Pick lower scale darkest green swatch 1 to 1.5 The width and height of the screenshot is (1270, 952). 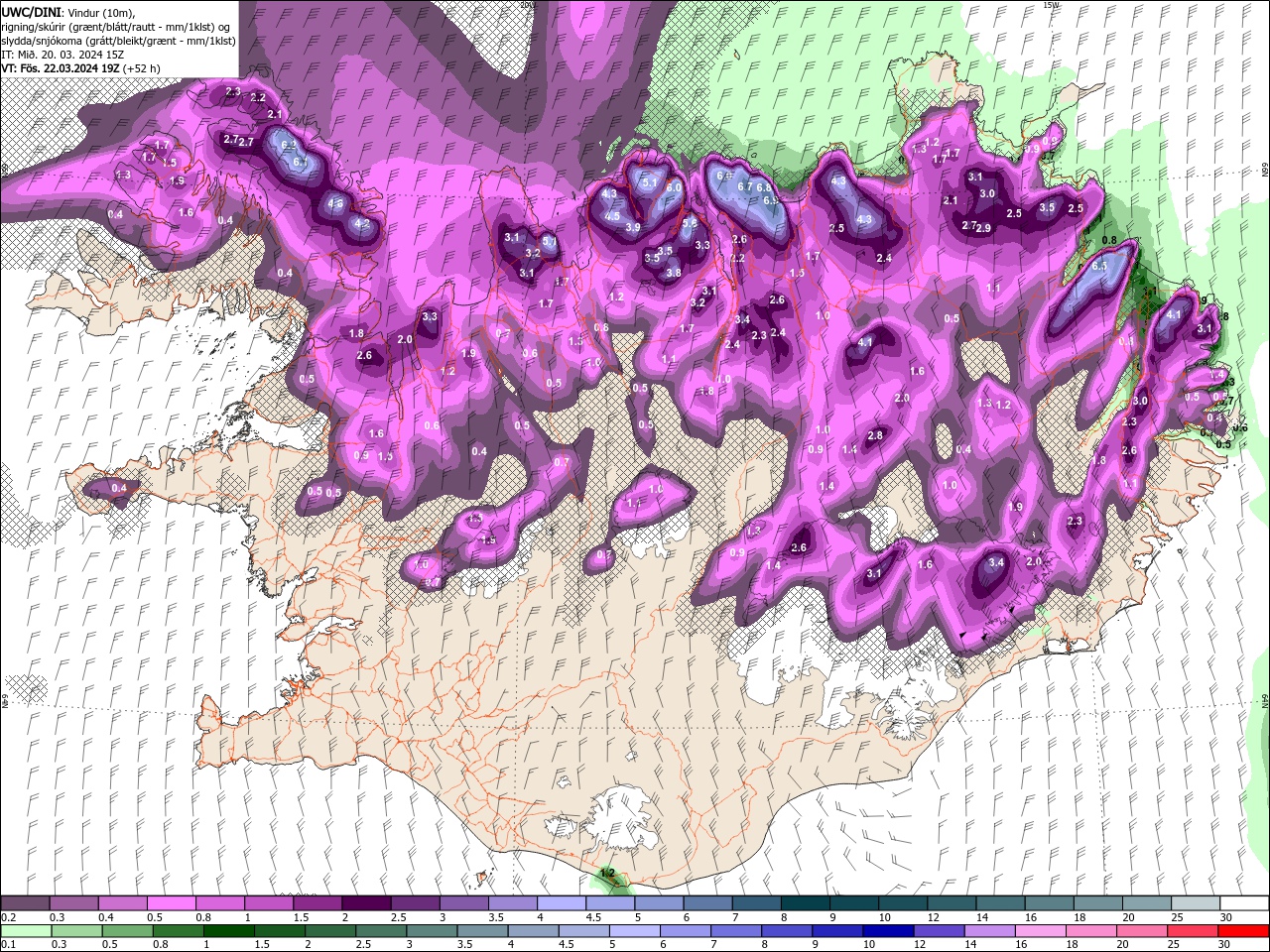tap(228, 930)
